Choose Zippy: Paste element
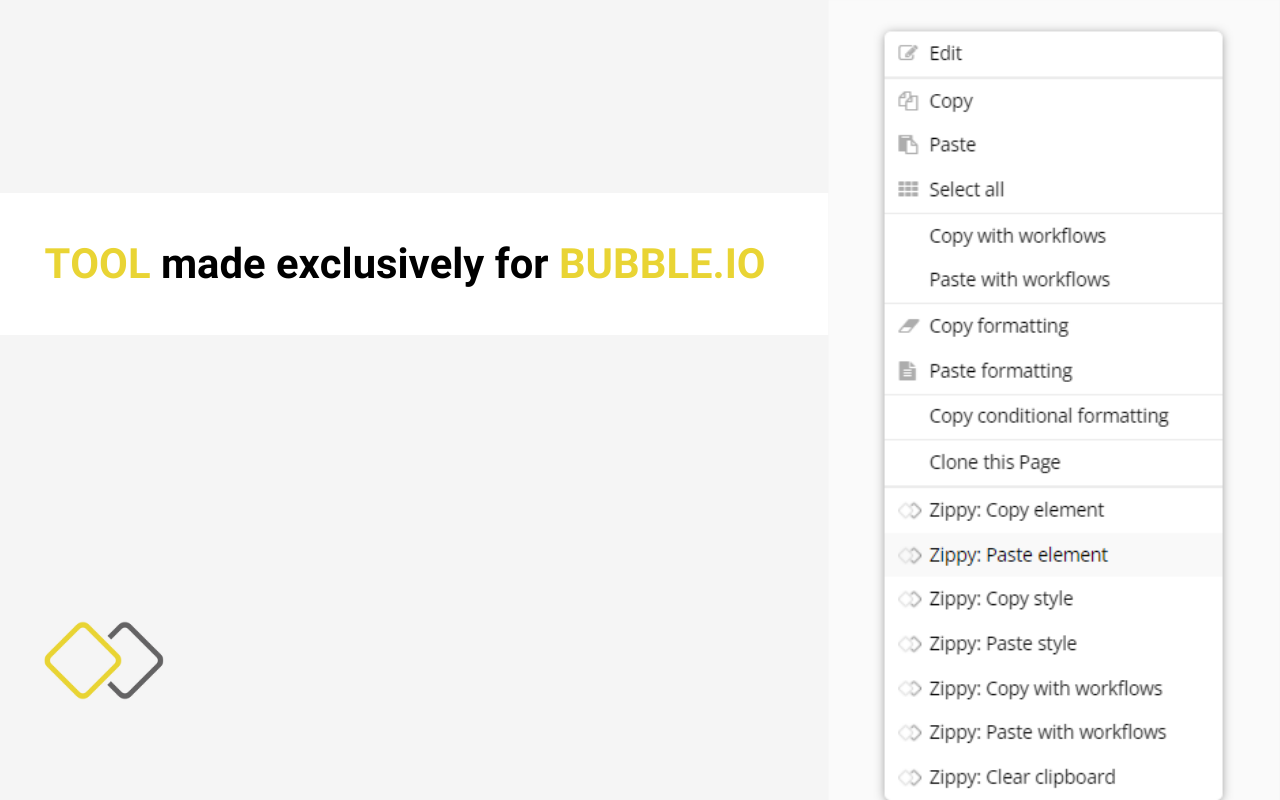Viewport: 1280px width, 800px height. click(1018, 555)
